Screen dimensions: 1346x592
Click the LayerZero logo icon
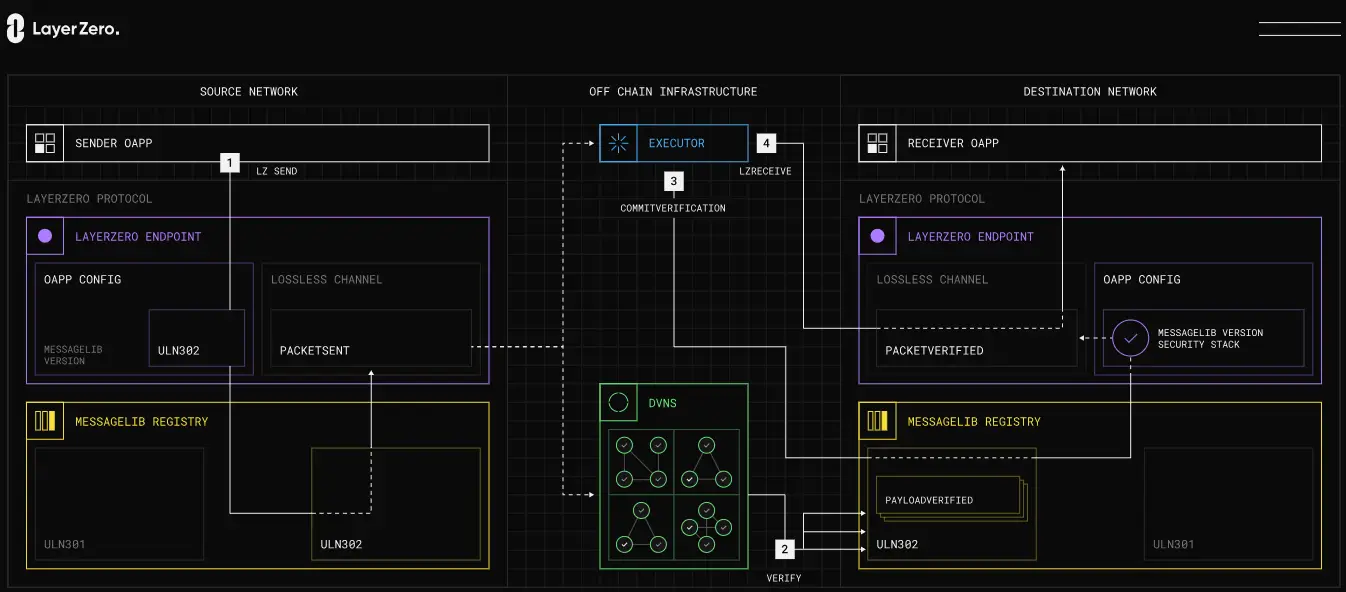click(x=15, y=29)
